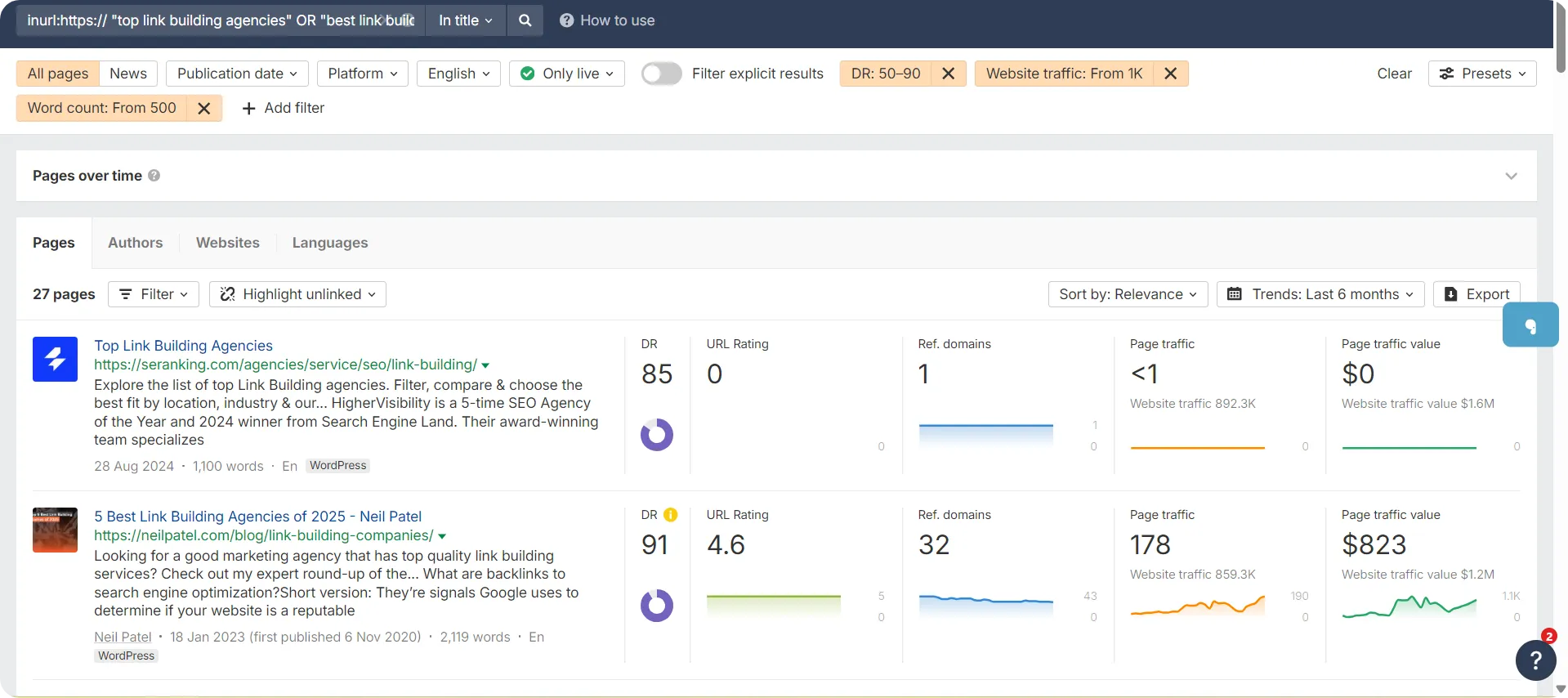
Task: Open the Filter dropdown beside 27 pages
Action: [x=154, y=294]
